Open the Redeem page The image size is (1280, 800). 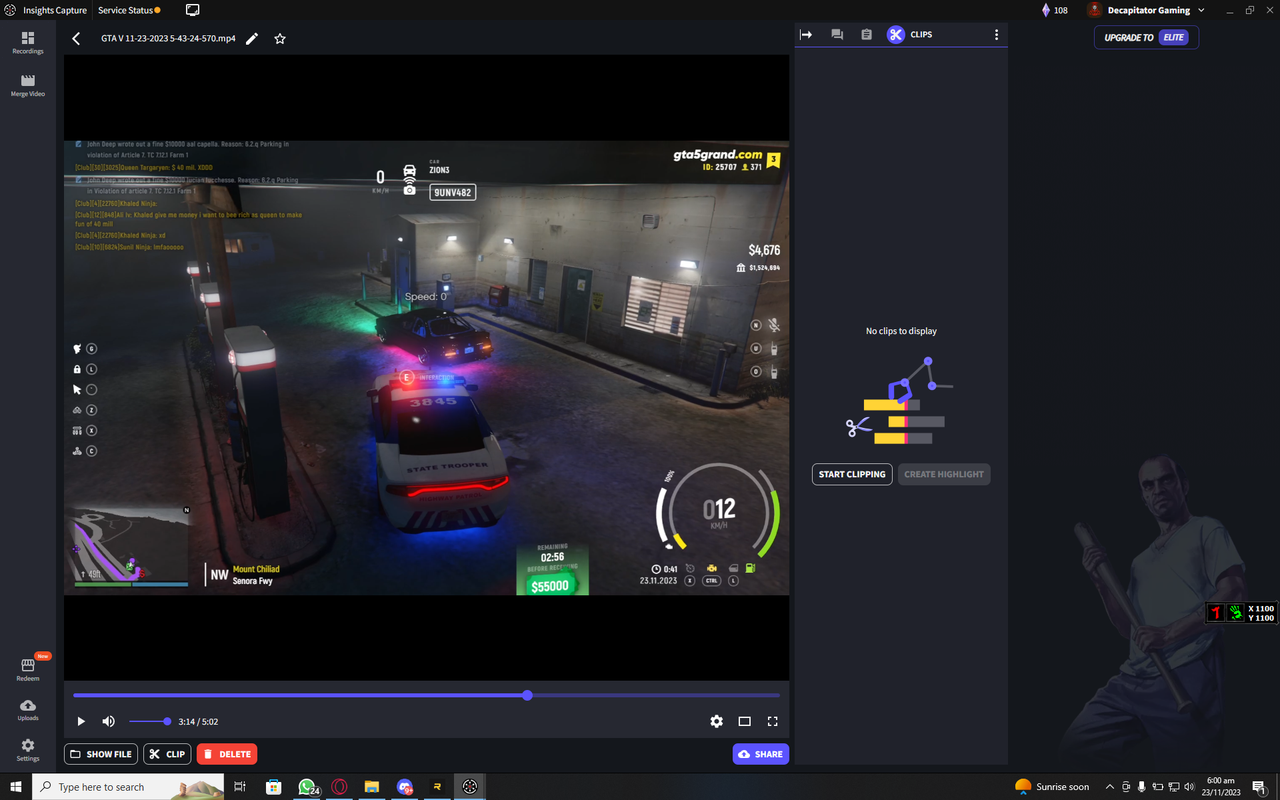(x=28, y=669)
